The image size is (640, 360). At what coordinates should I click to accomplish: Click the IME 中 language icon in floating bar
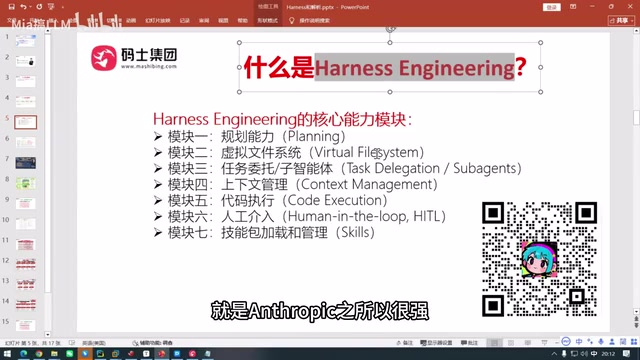pos(579,341)
